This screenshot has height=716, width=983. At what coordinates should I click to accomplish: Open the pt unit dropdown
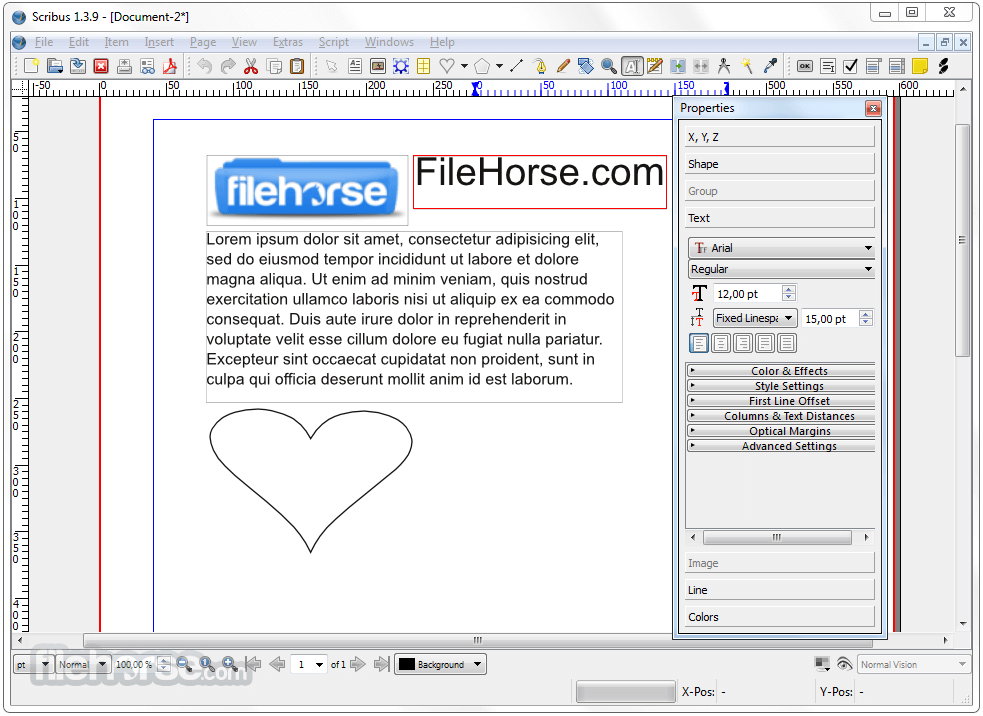[x=33, y=665]
